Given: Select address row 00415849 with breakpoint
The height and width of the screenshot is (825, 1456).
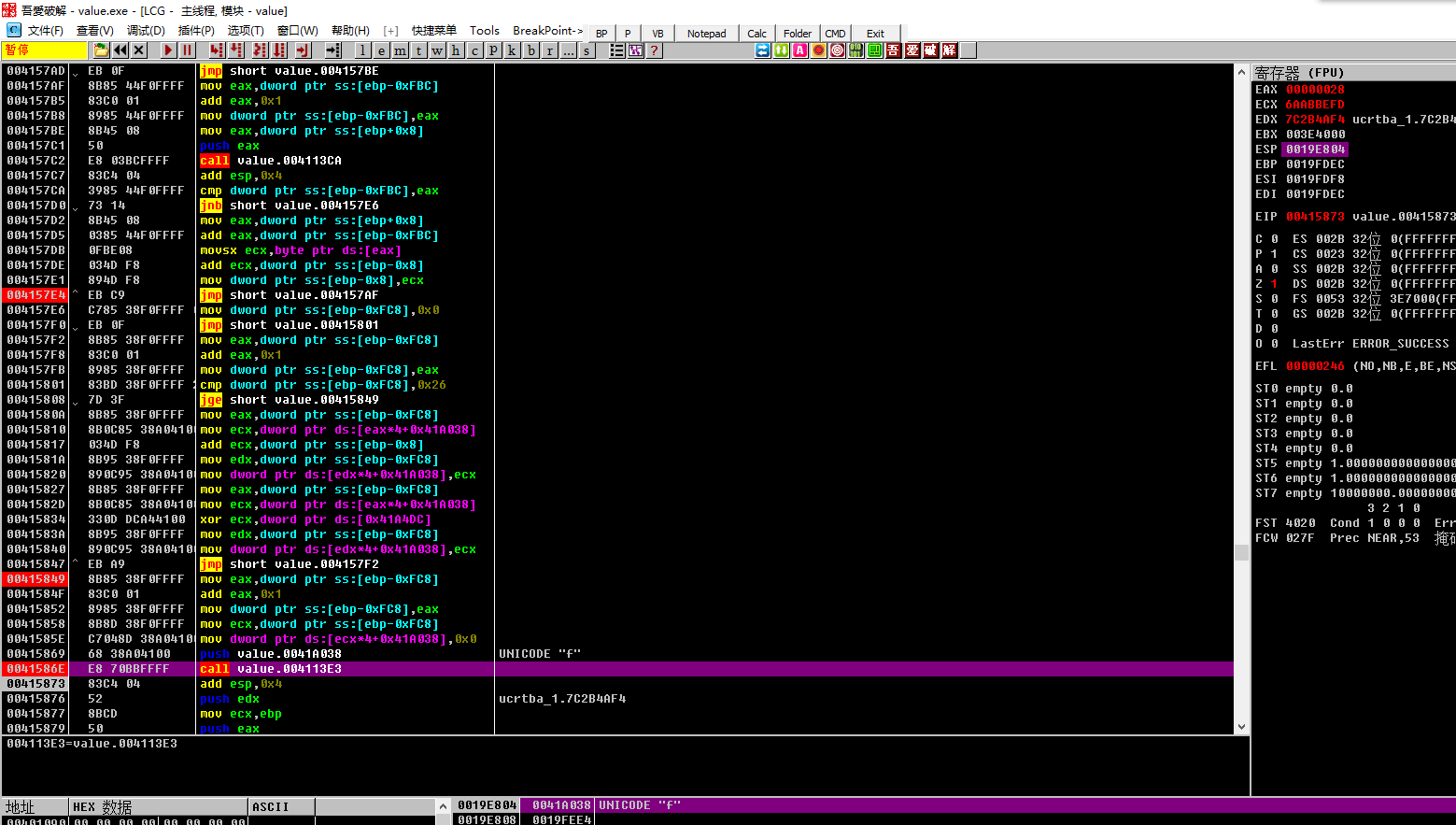Looking at the screenshot, I should pyautogui.click(x=36, y=579).
